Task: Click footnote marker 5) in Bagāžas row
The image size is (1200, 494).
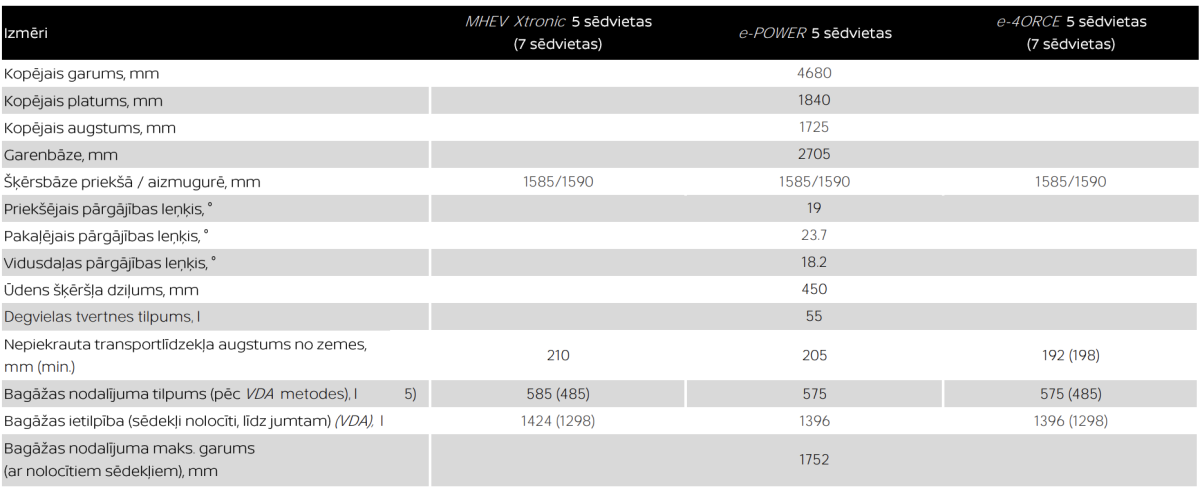Action: tap(410, 396)
